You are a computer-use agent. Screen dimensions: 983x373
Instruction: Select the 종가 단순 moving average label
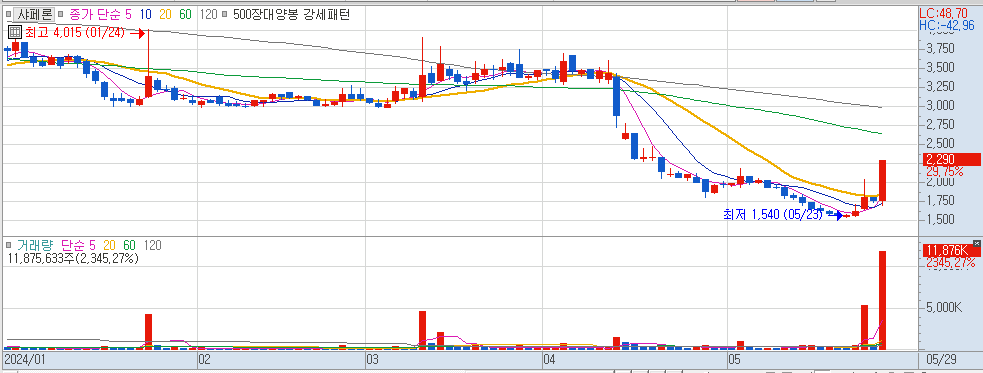pos(96,14)
